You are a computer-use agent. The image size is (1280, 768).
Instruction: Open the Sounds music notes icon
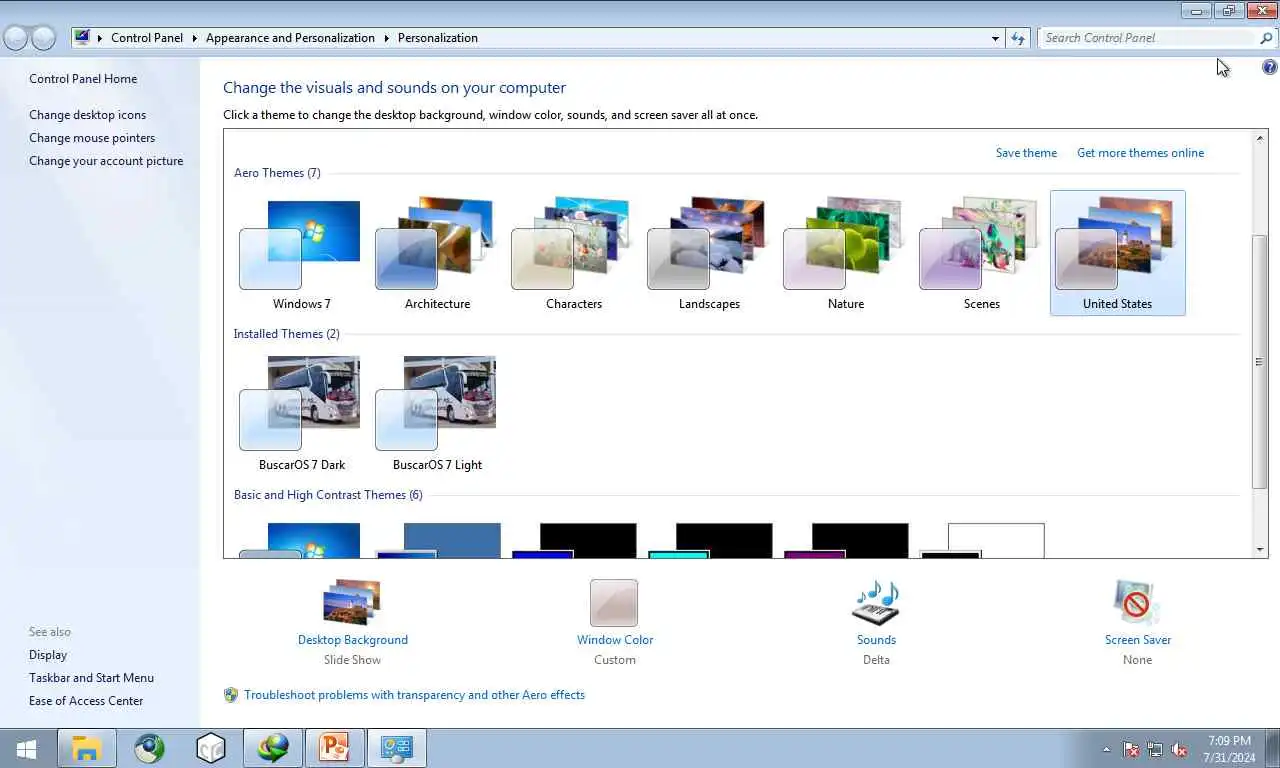pyautogui.click(x=876, y=603)
